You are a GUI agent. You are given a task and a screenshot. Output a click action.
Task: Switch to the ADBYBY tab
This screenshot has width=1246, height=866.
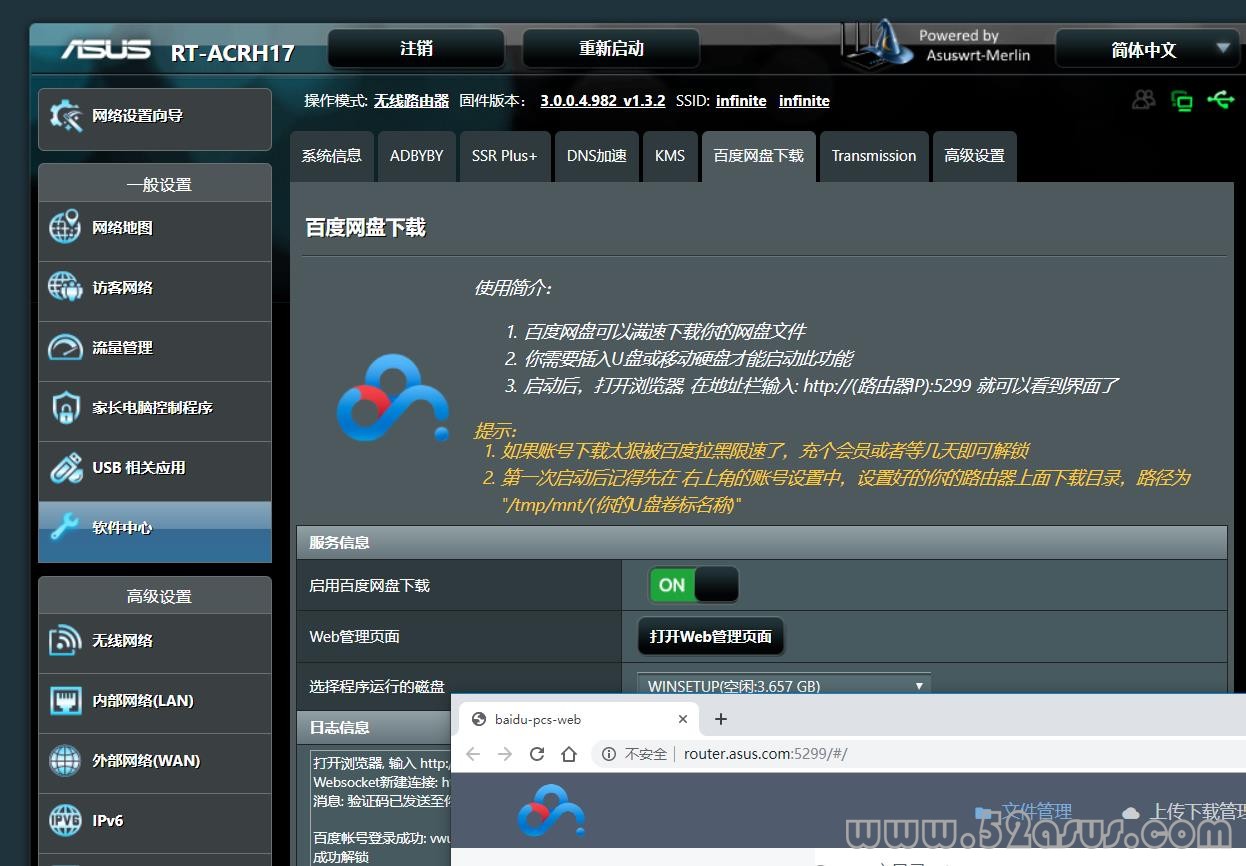coord(416,156)
